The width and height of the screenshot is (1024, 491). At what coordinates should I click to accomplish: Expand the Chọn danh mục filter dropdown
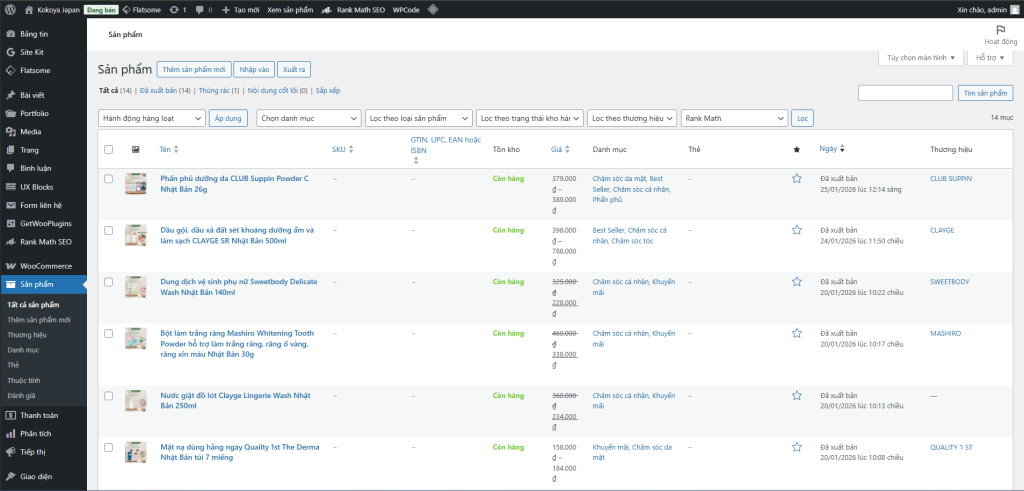[308, 118]
